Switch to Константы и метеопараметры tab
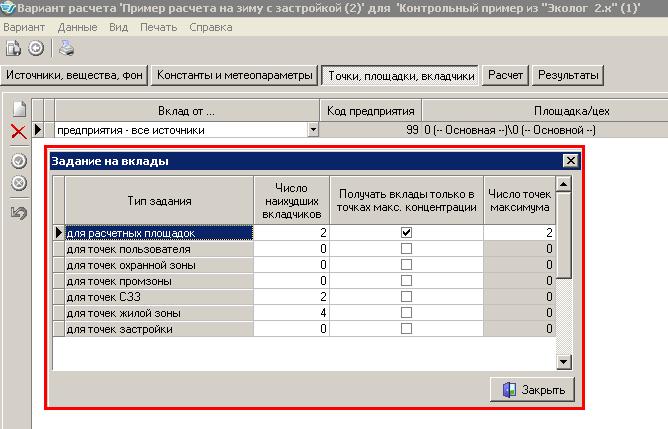This screenshot has width=668, height=429. 236,75
